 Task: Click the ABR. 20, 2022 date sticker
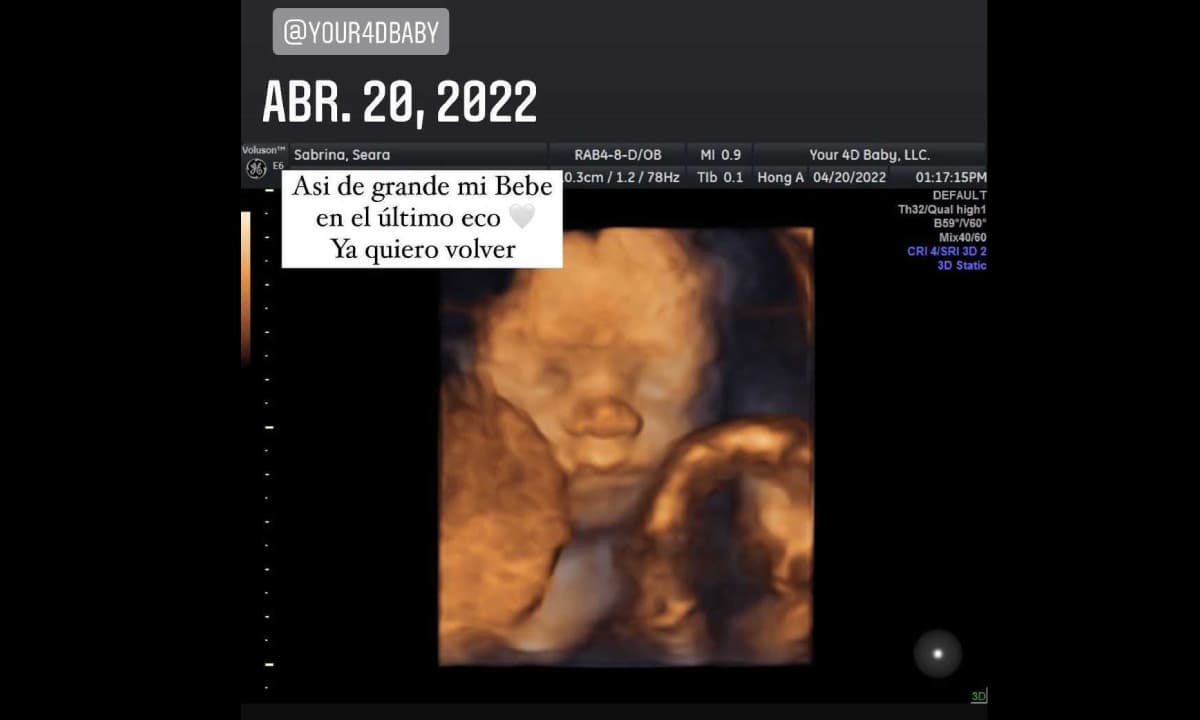point(399,102)
